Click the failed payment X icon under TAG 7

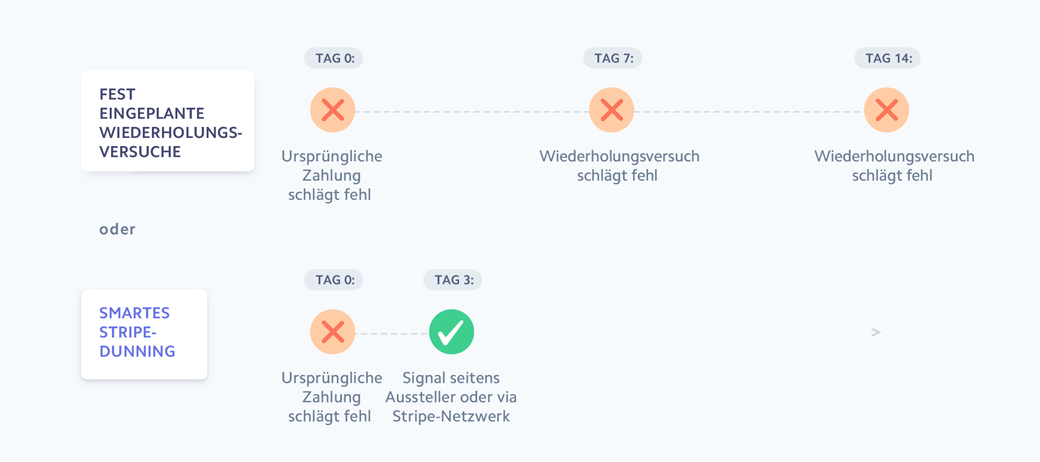pos(611,110)
